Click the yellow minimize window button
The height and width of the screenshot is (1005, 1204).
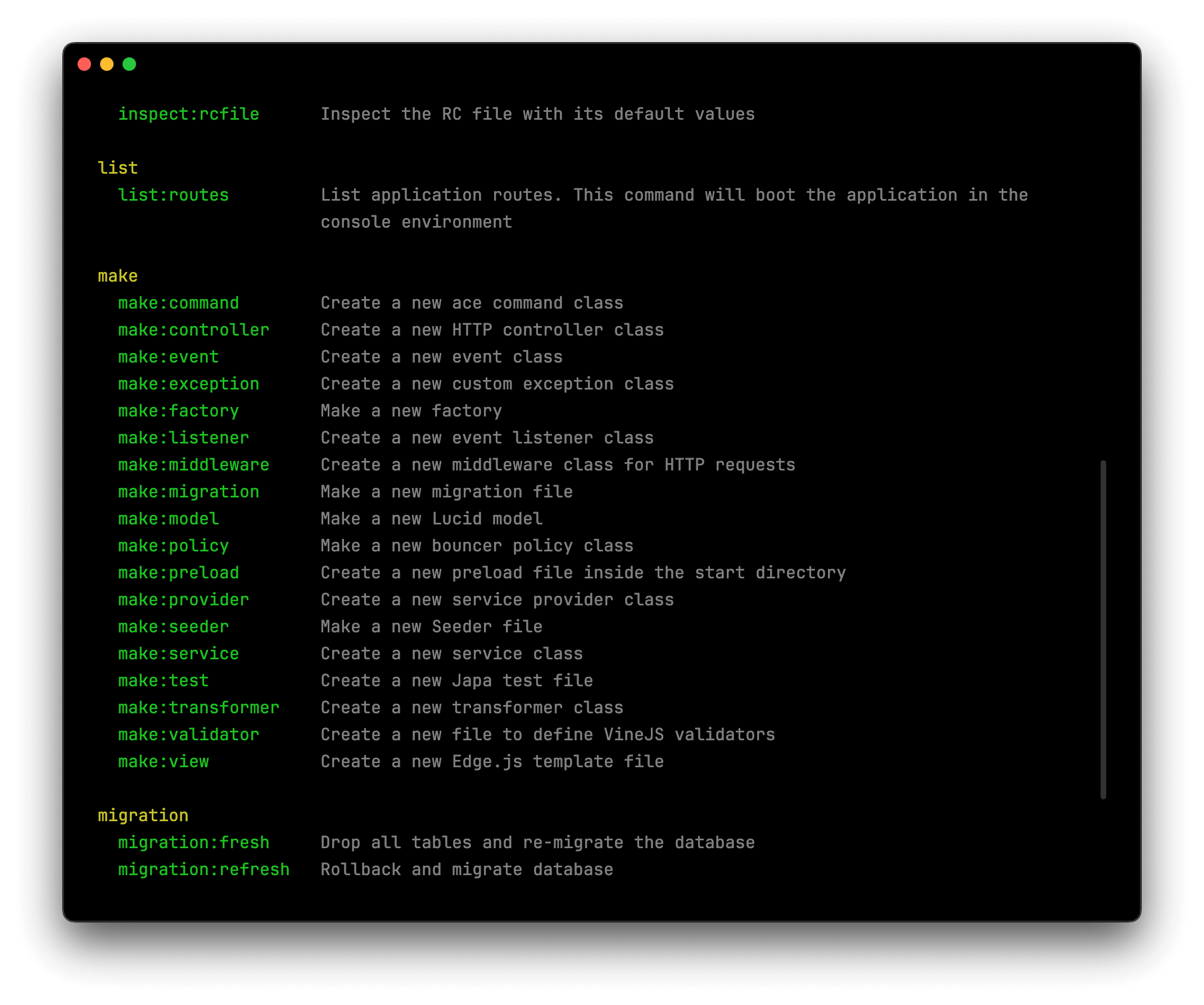(107, 64)
